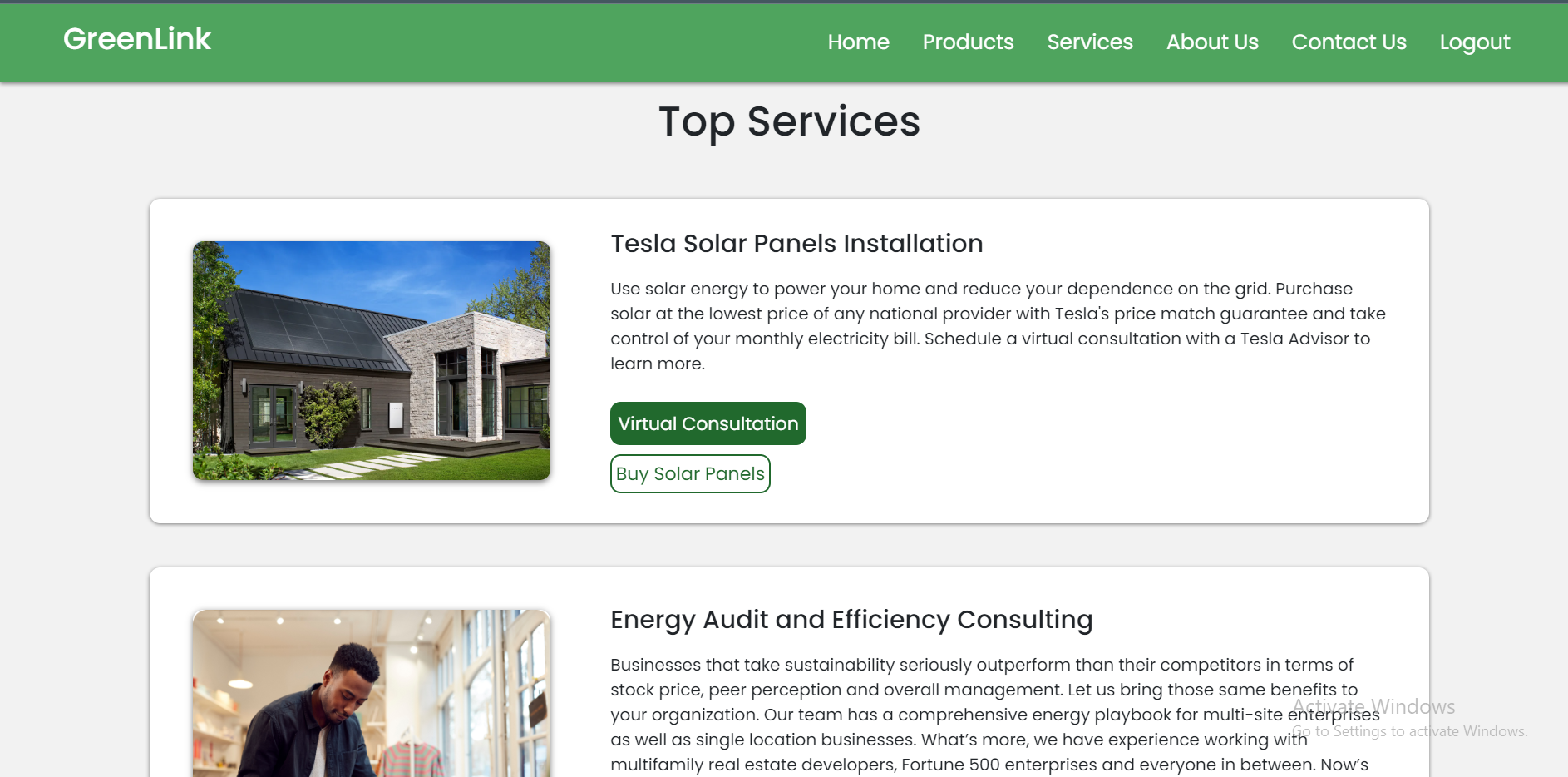This screenshot has height=777, width=1568.
Task: Go to the Services page
Action: (1089, 42)
